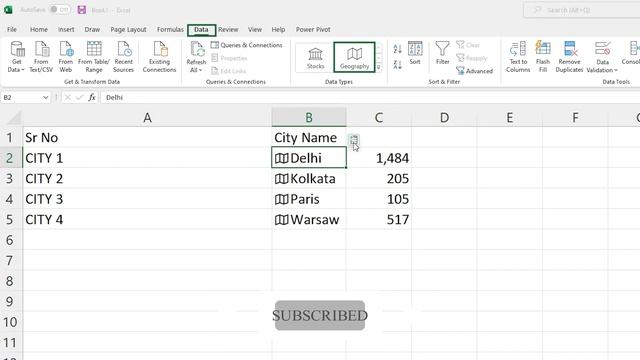Screen dimensions: 640x360
Task: Select the cell with value 517
Action: coord(379,220)
